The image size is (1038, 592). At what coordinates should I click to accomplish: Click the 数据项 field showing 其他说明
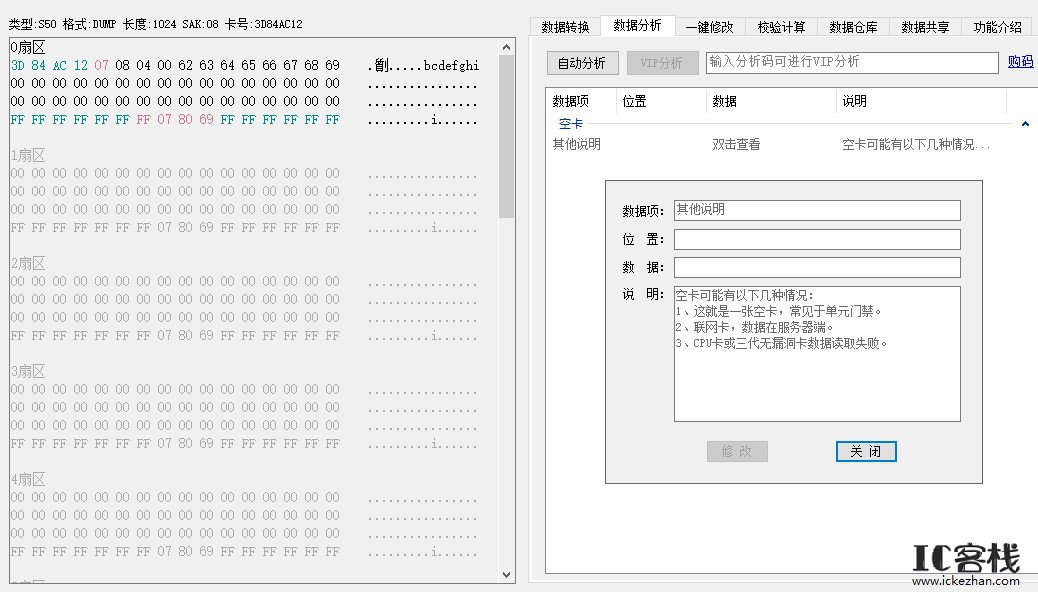[816, 210]
